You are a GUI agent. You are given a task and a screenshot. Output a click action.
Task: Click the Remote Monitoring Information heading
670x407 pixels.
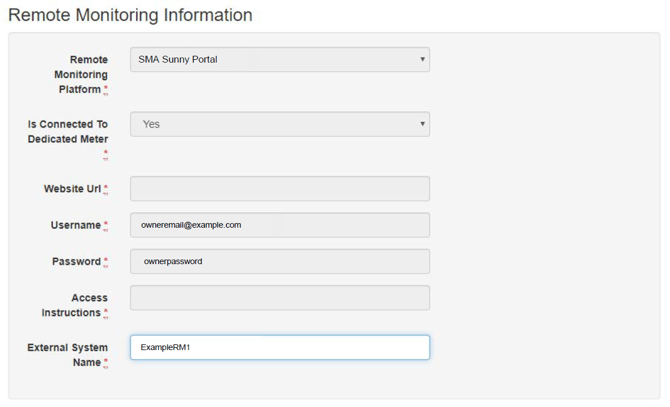pos(130,15)
